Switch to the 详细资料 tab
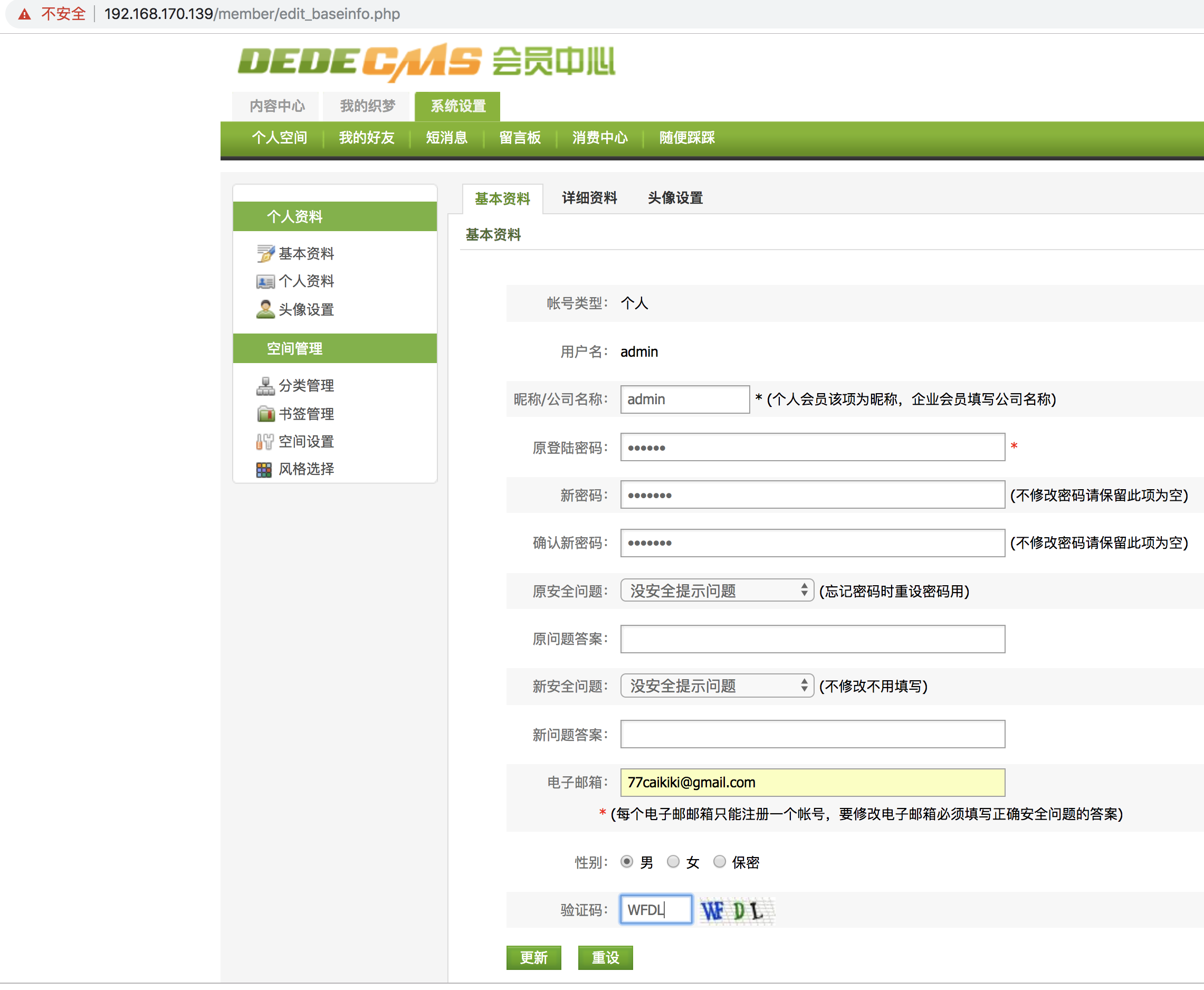 [x=588, y=198]
